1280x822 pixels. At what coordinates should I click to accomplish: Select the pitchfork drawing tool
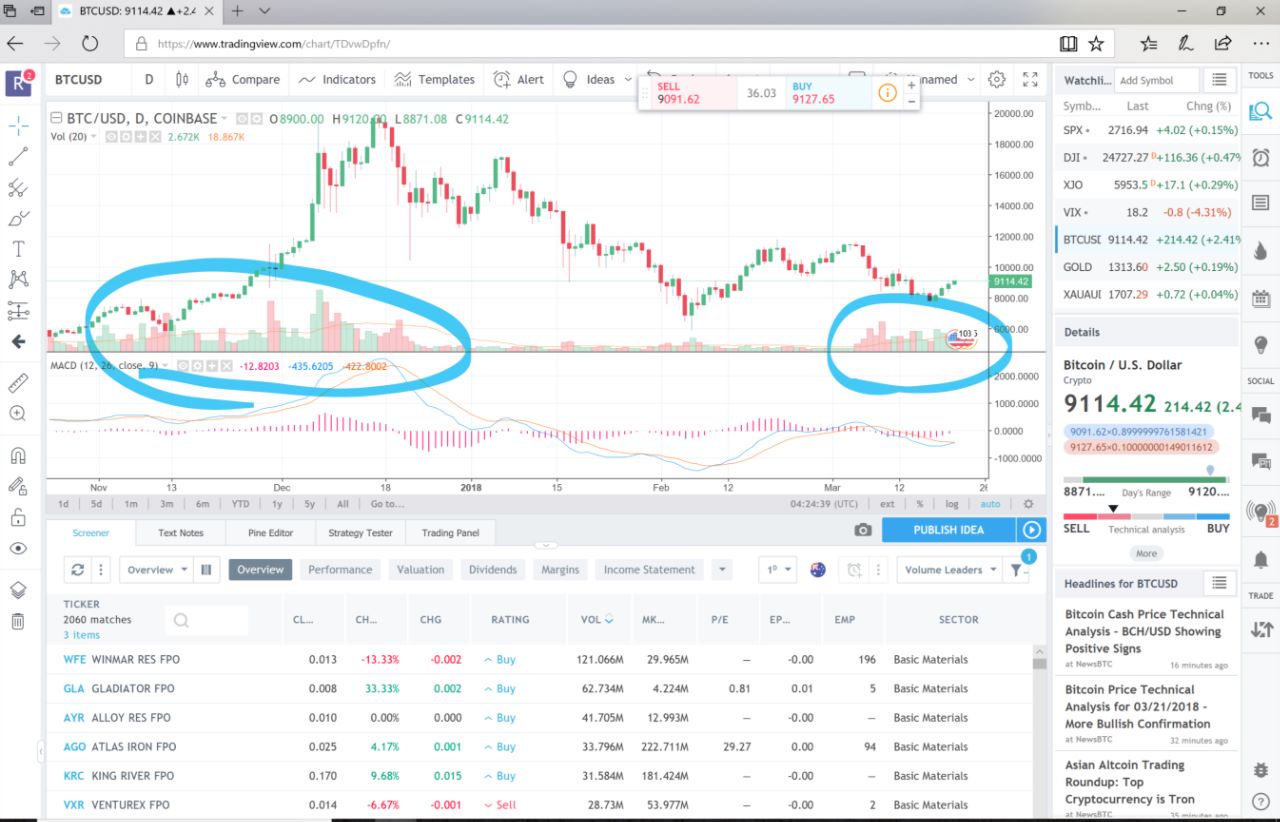coord(18,188)
